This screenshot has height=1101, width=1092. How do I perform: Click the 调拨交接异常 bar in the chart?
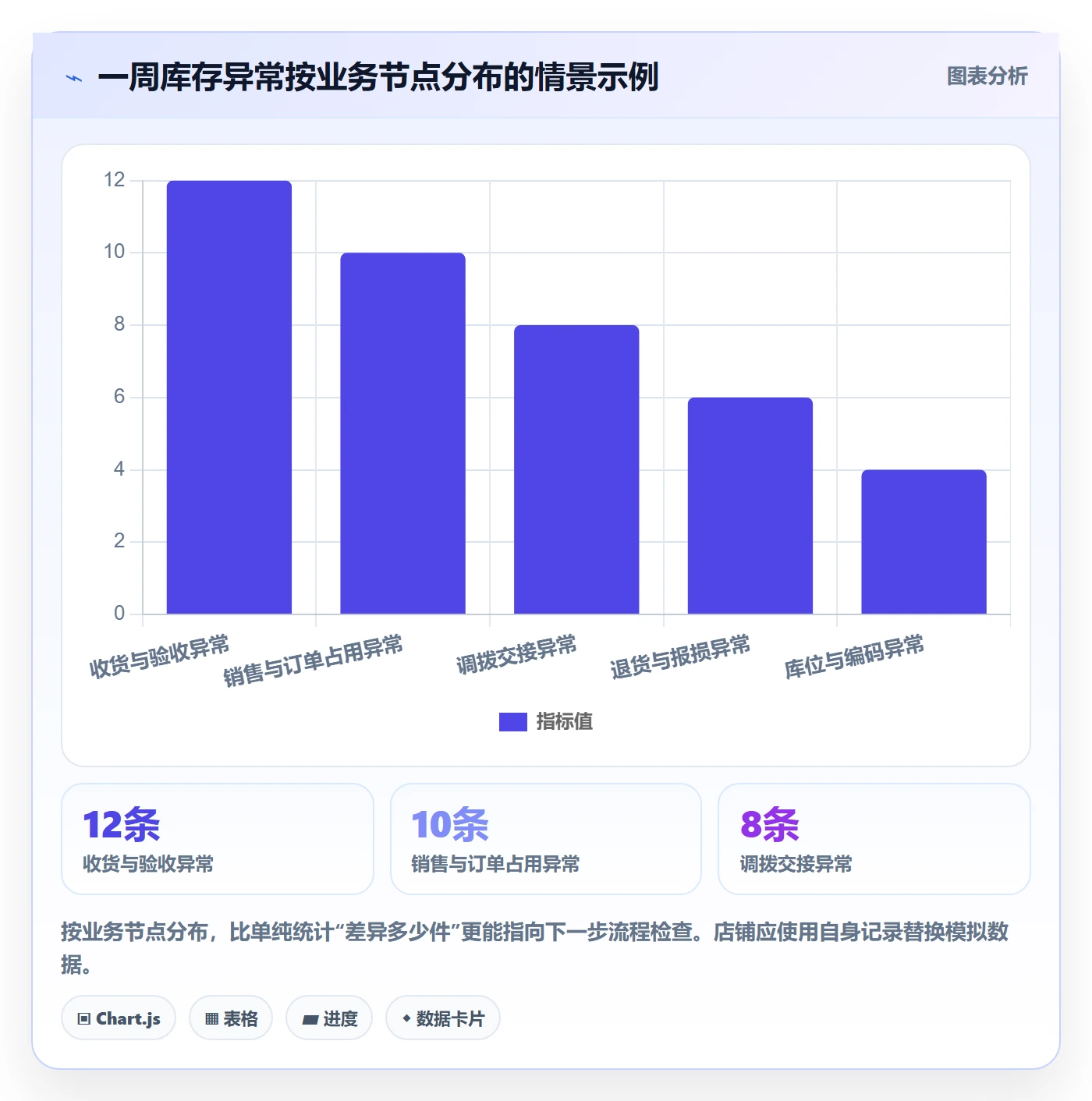pos(576,469)
